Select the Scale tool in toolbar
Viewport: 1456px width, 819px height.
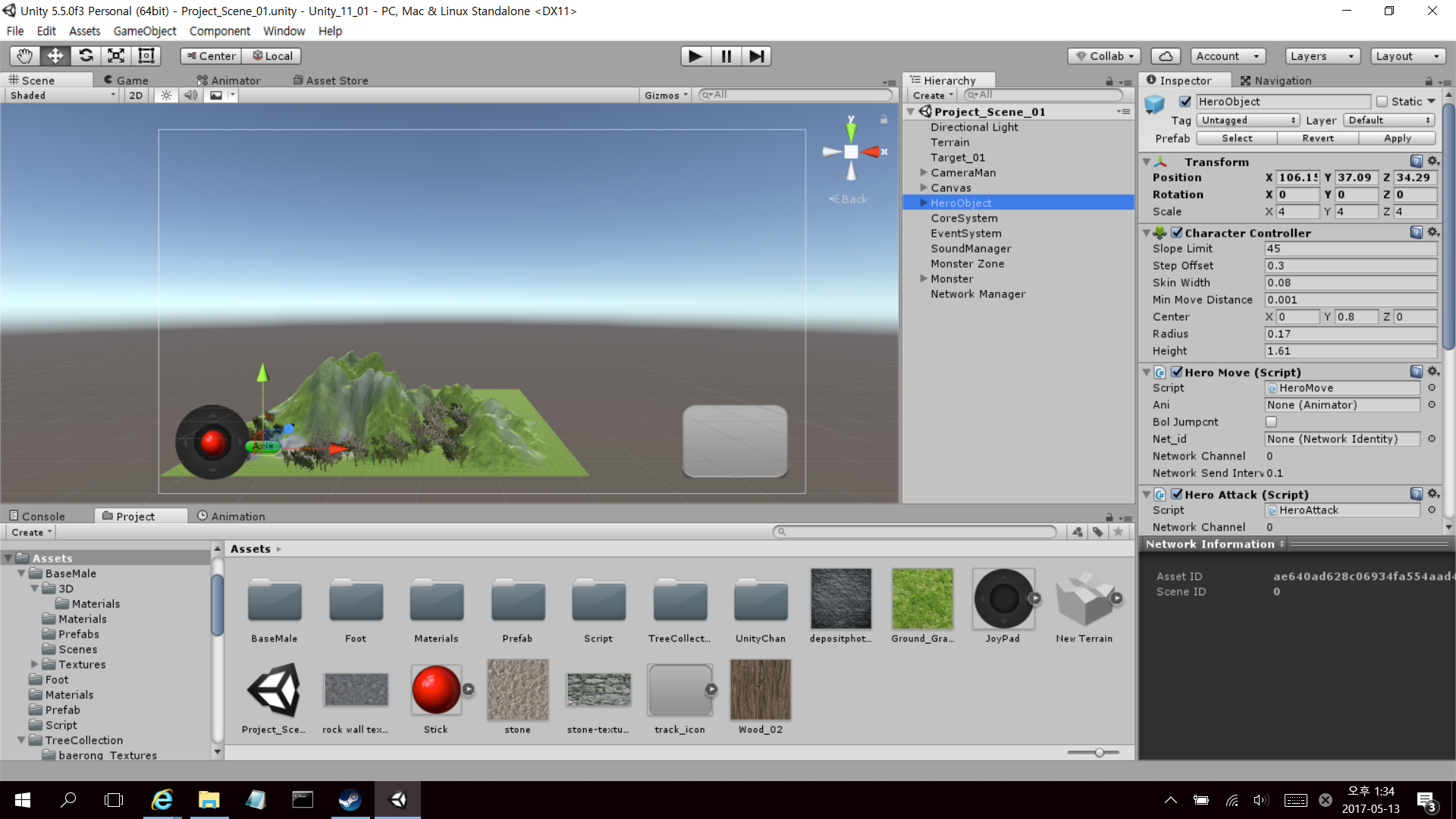coord(116,55)
